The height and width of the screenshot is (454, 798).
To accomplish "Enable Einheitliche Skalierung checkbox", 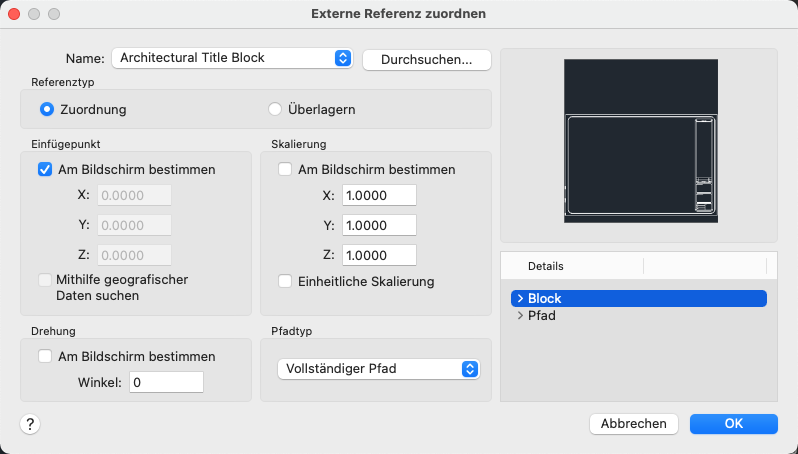I will [285, 281].
